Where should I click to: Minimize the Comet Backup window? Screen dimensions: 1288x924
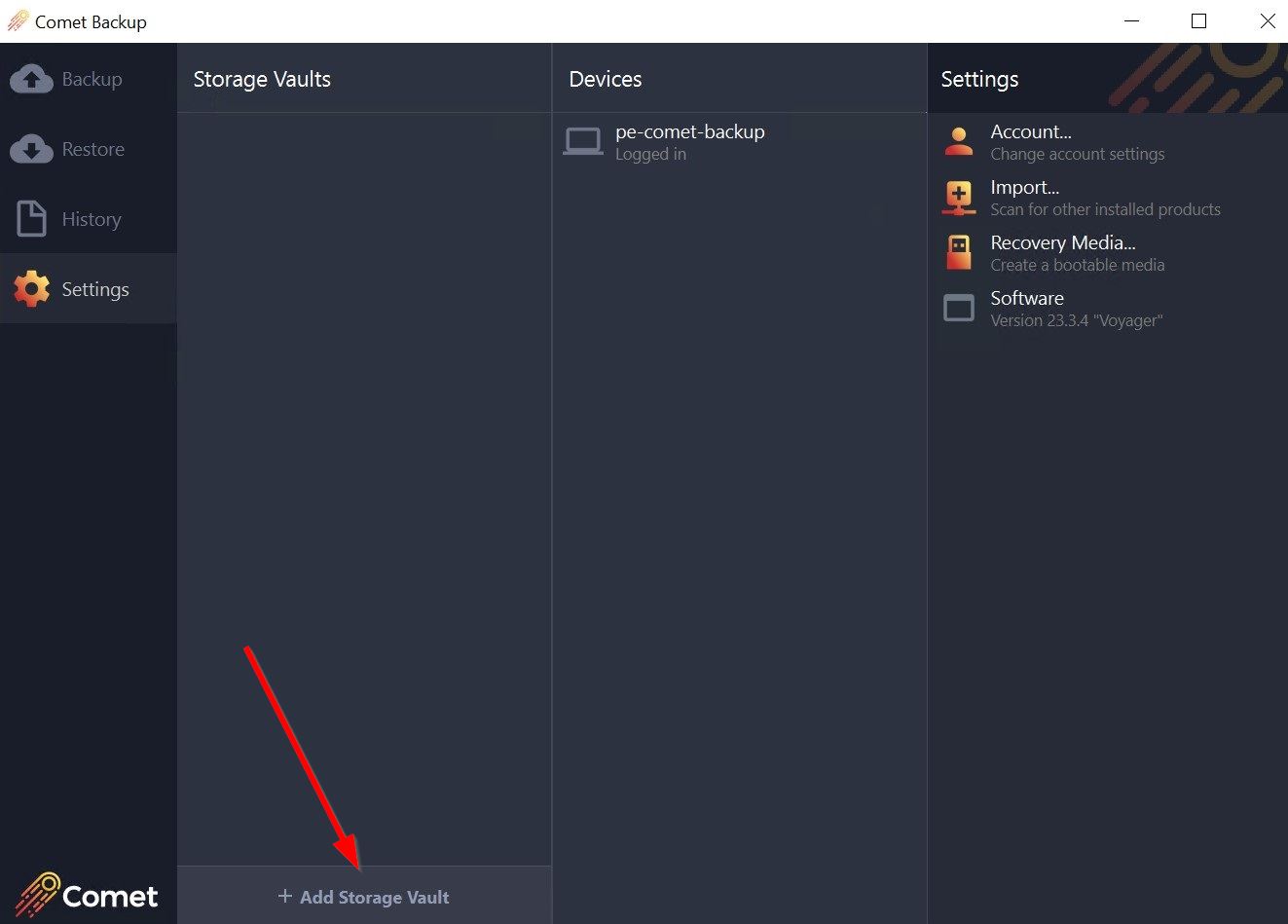(1131, 20)
